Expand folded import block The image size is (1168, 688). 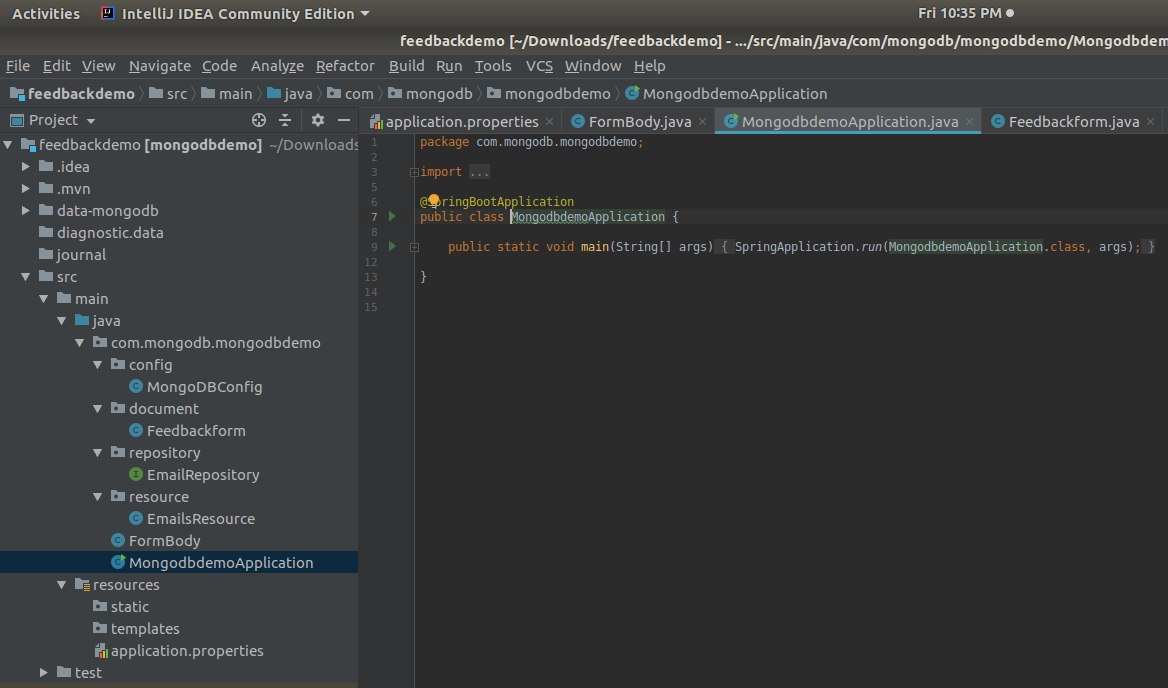point(414,172)
